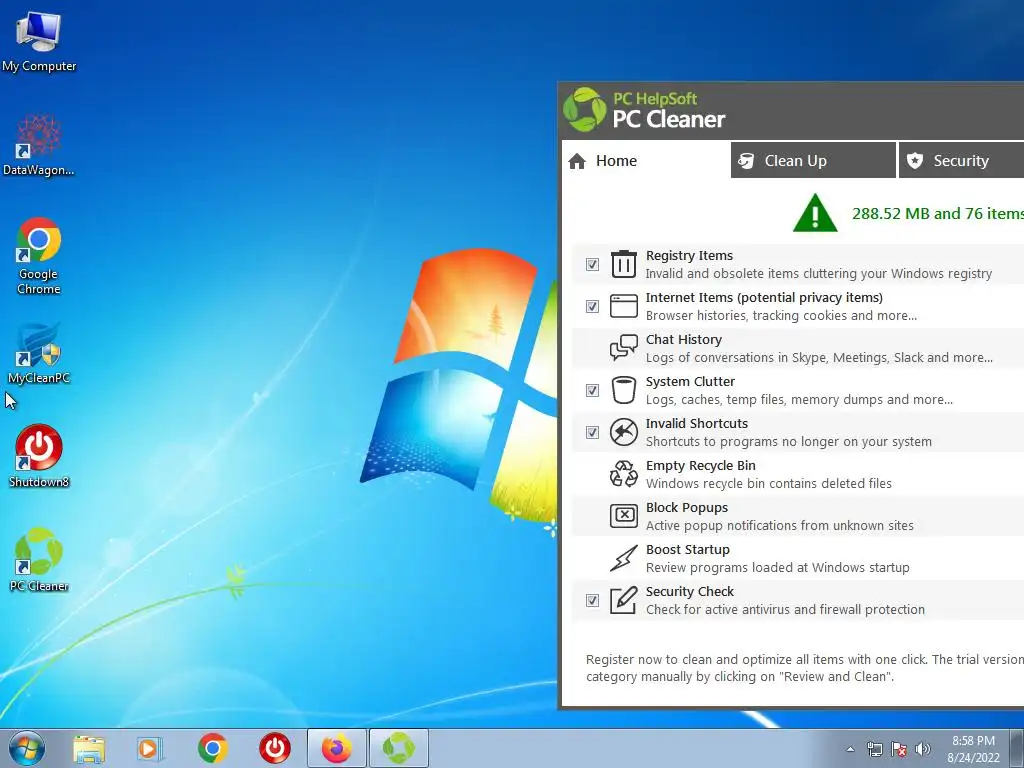1024x768 pixels.
Task: Uncheck the Security Check checkbox
Action: 592,600
